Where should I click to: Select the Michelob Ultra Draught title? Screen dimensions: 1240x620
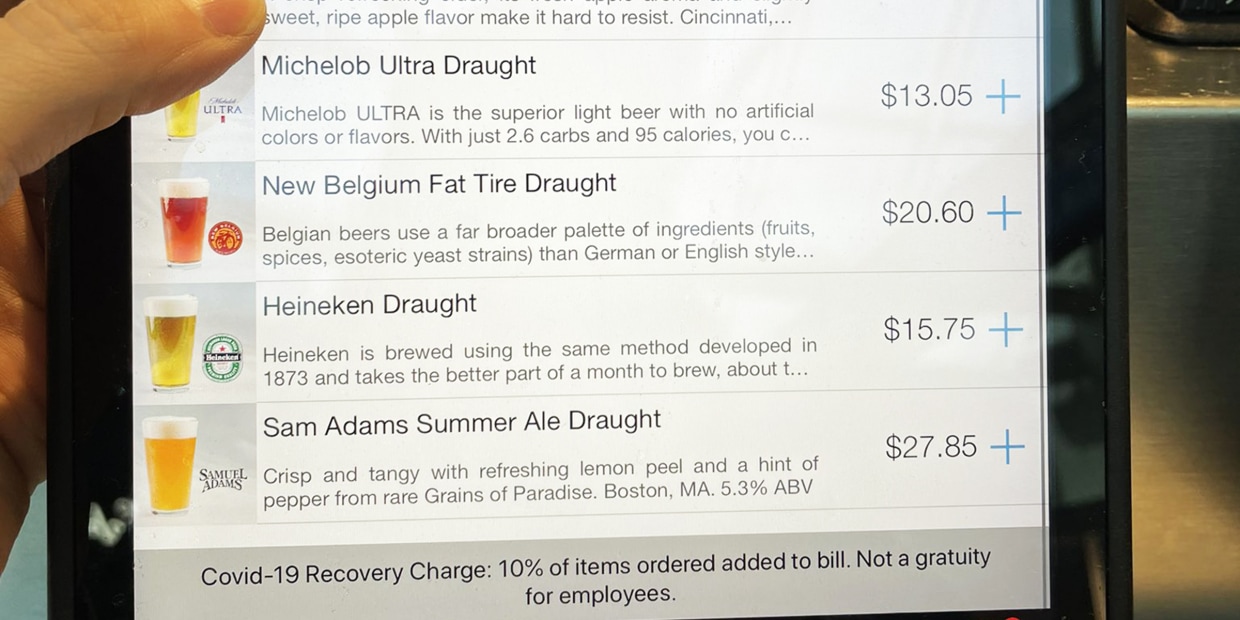point(399,66)
